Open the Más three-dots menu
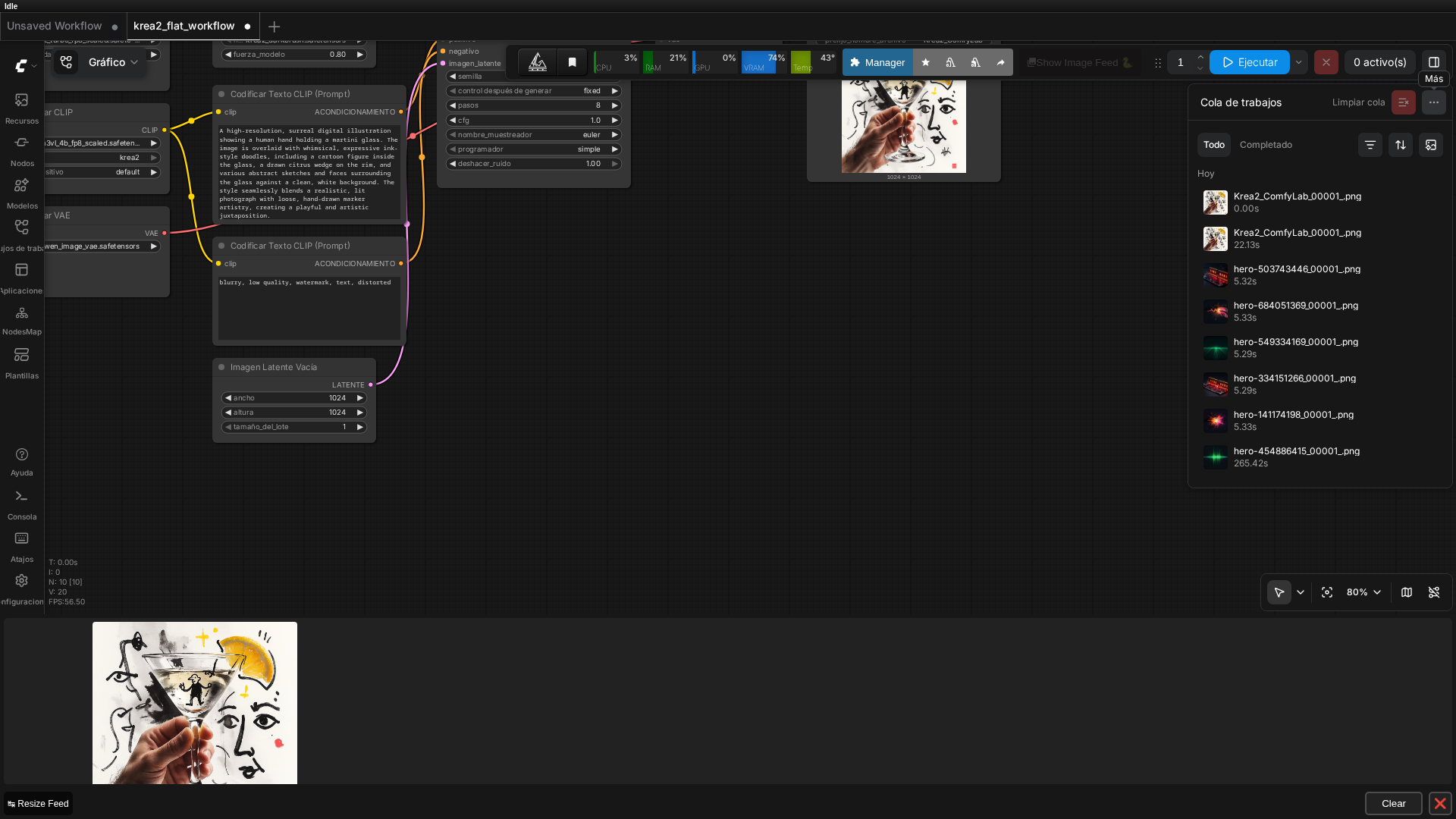The height and width of the screenshot is (819, 1456). coord(1433,102)
